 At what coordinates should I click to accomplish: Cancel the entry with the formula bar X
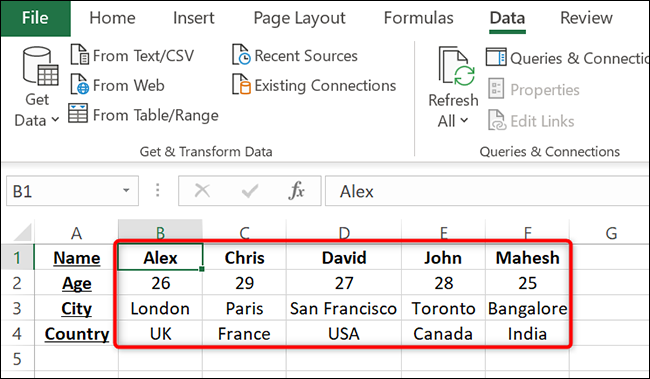tap(202, 191)
